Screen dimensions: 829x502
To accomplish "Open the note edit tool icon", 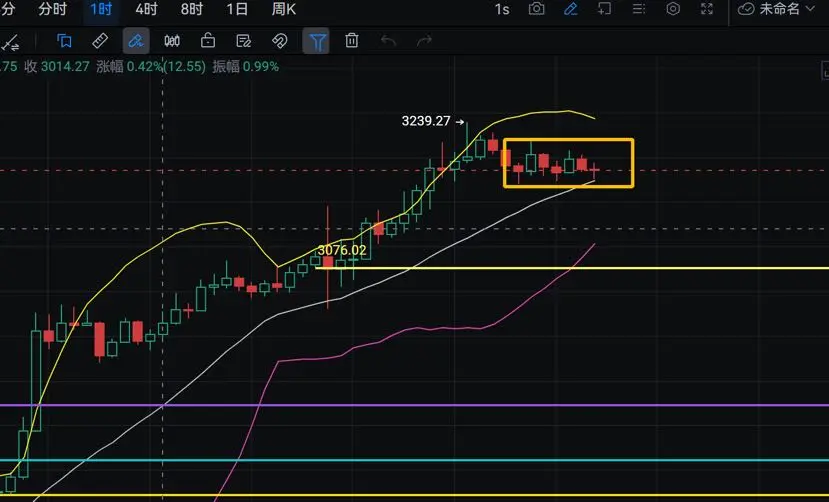I will pyautogui.click(x=244, y=41).
